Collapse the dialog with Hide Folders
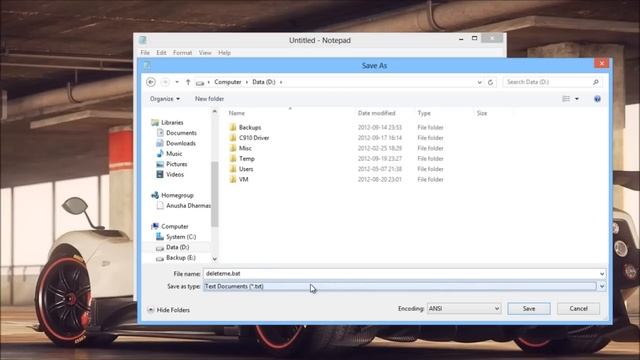640x360 pixels. [x=169, y=310]
